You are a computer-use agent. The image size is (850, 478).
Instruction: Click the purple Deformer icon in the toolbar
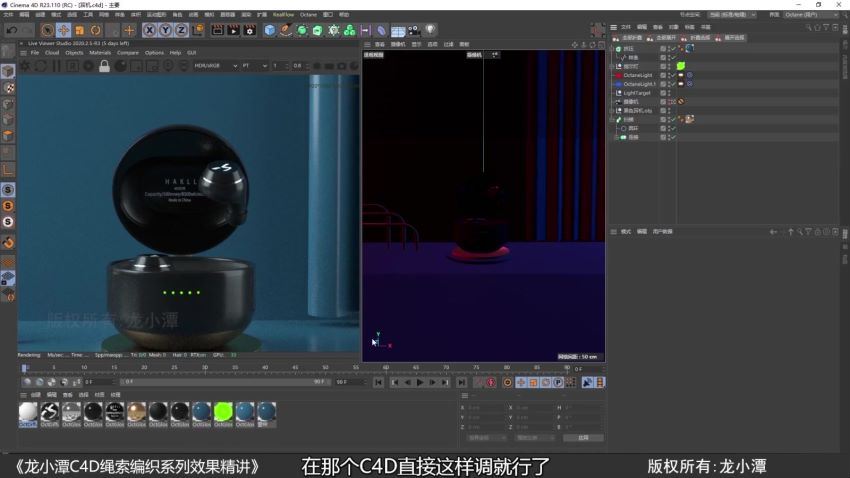click(x=382, y=30)
